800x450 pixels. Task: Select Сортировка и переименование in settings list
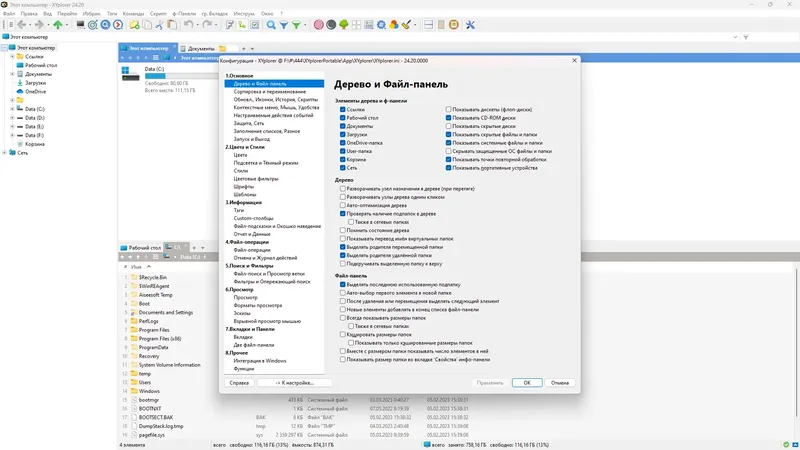coord(269,91)
